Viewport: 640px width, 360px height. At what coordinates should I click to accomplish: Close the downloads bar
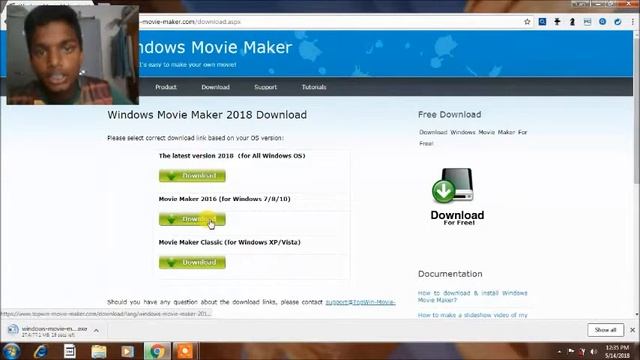632,330
